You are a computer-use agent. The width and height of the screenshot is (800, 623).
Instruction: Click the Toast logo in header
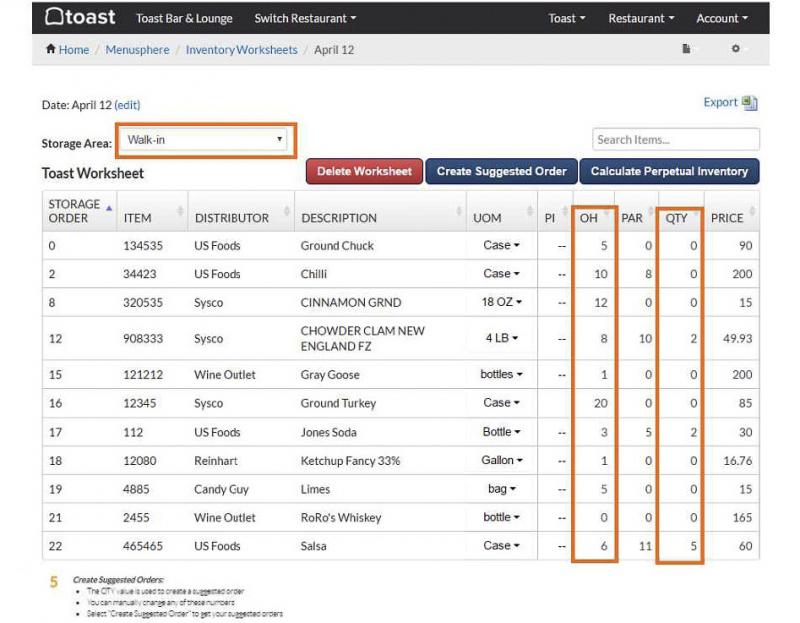[x=80, y=17]
